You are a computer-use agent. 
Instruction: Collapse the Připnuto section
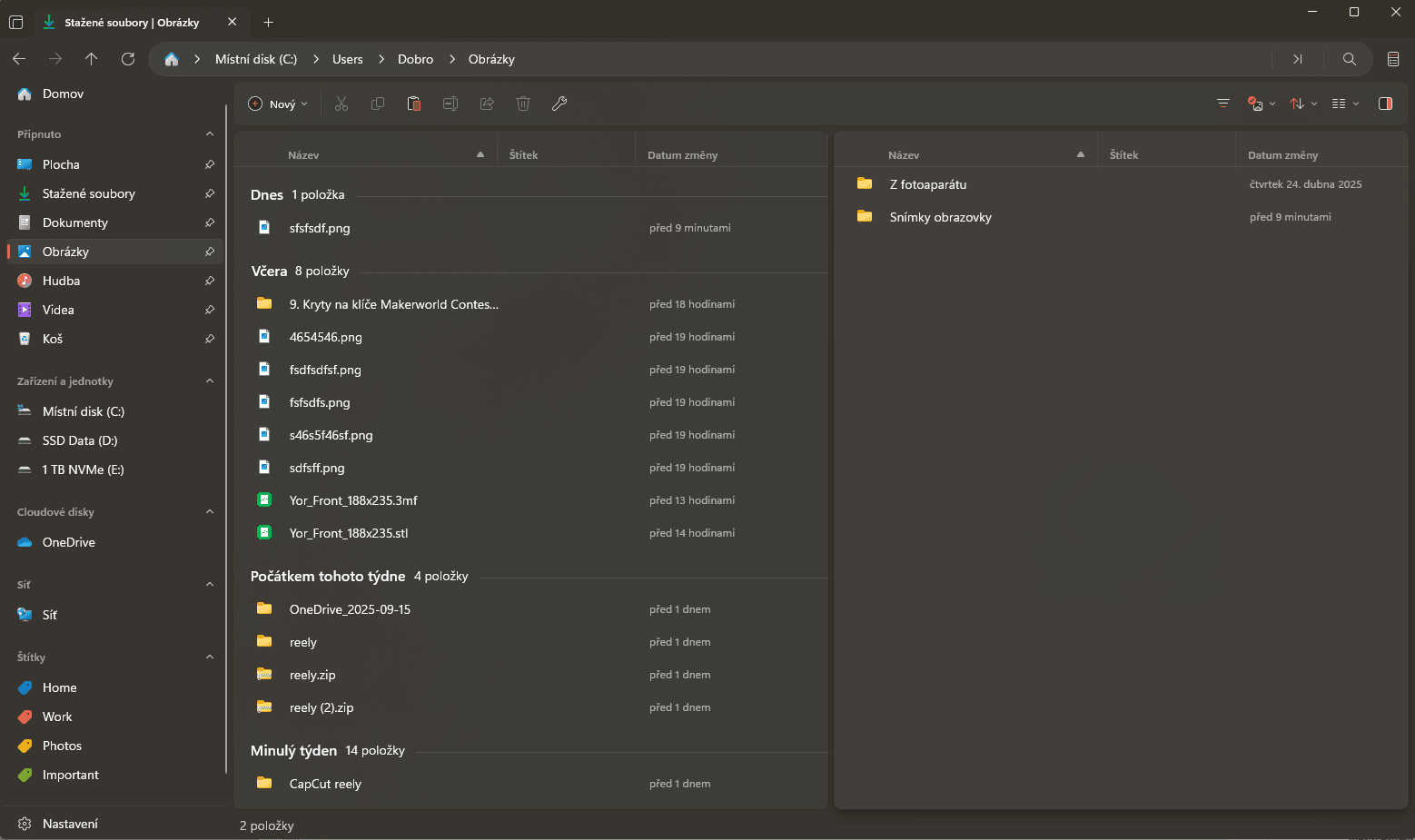coord(210,133)
